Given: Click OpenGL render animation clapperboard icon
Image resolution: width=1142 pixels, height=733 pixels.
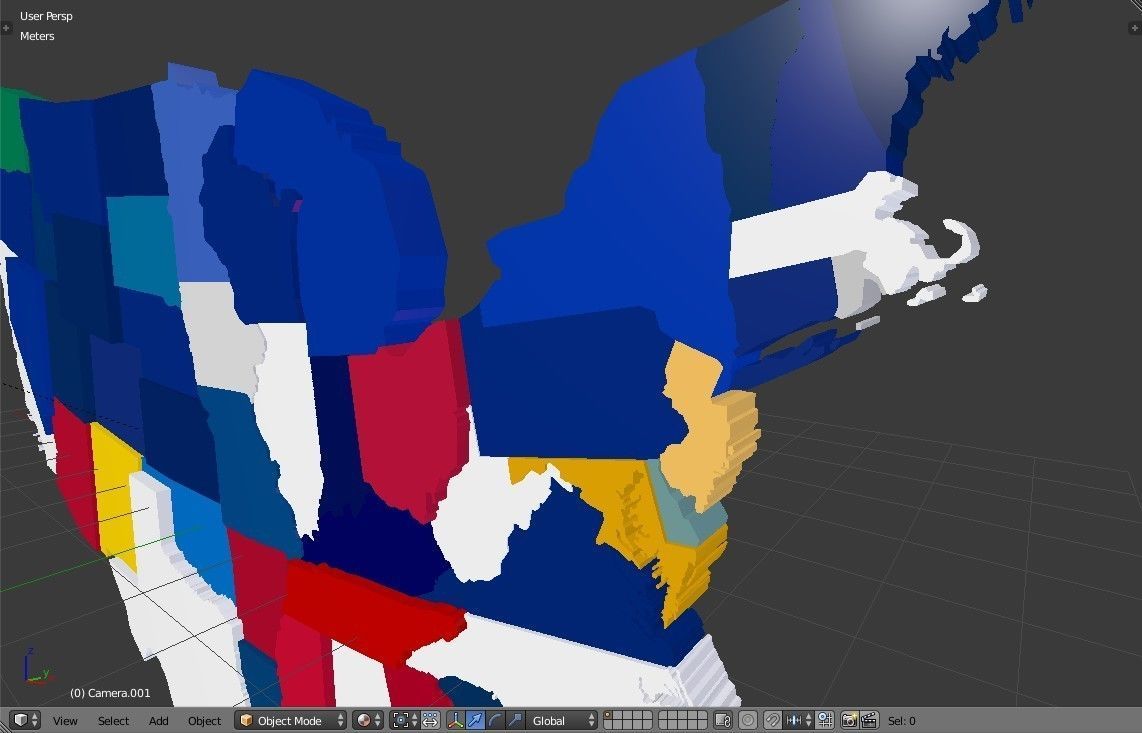Looking at the screenshot, I should [869, 721].
